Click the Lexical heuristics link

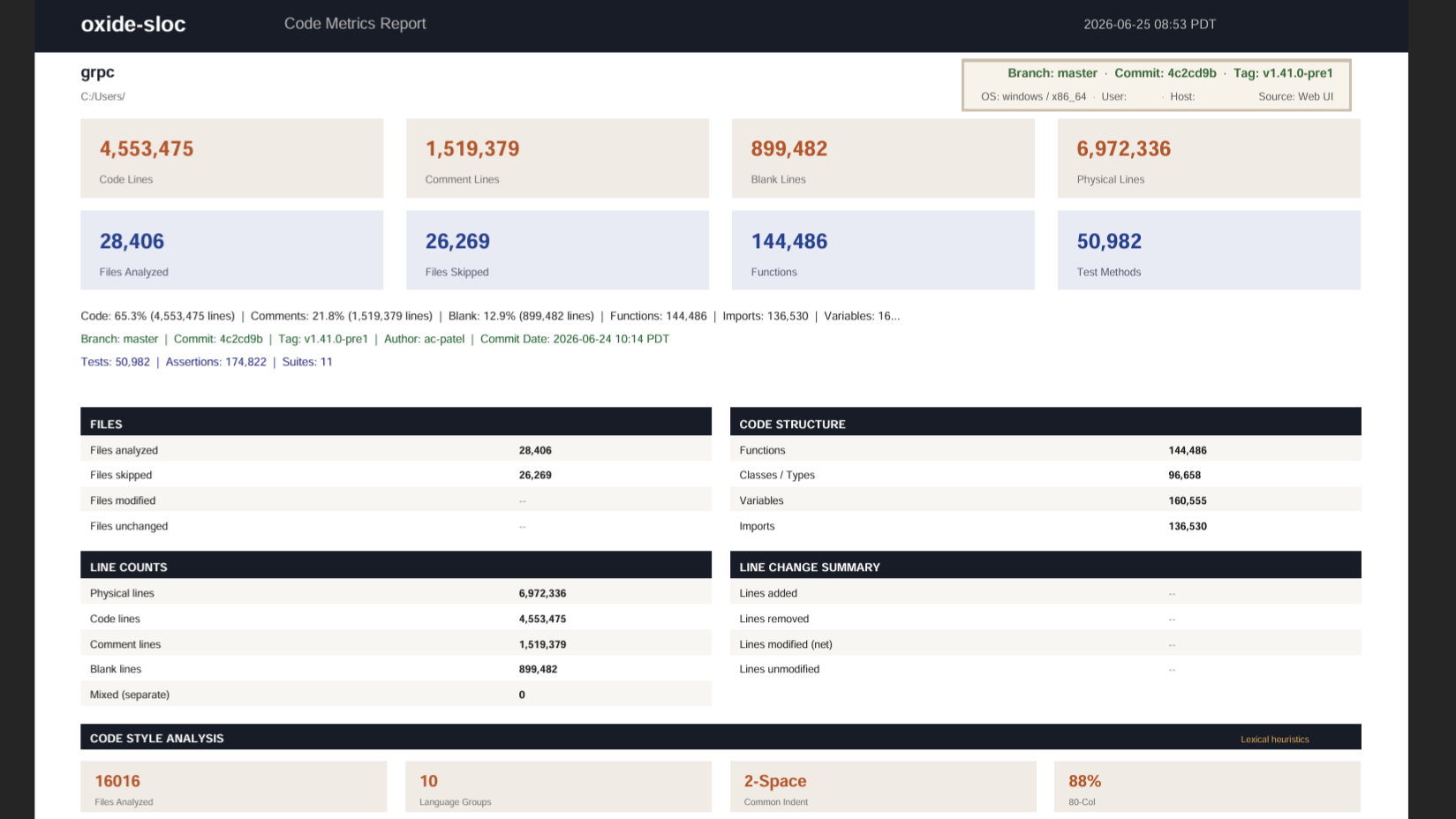click(1274, 740)
